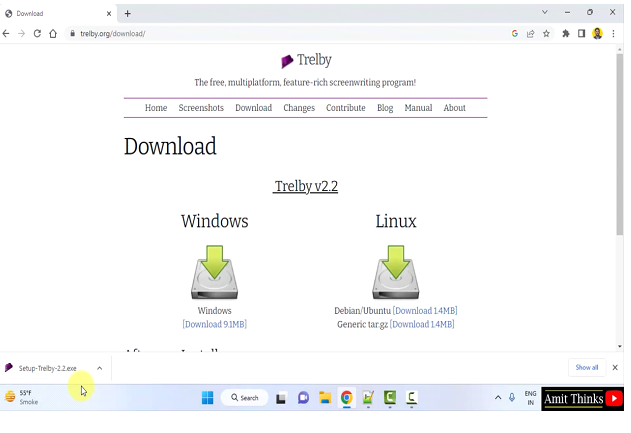Open the downloaded Setup-Trelby-2.2.exe file
This screenshot has height=433, width=631.
coord(47,368)
